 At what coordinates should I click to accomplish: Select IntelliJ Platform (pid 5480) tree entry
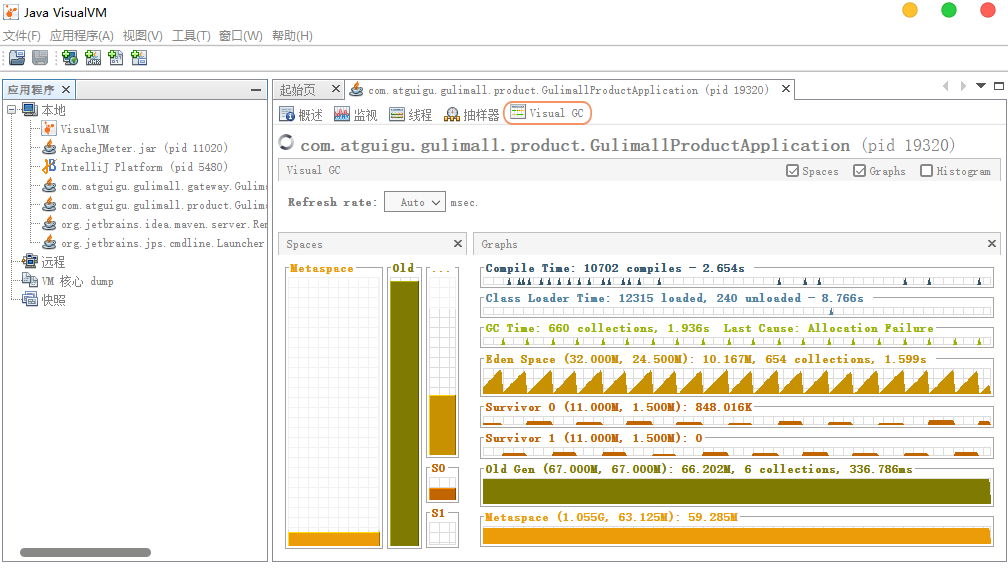[144, 167]
